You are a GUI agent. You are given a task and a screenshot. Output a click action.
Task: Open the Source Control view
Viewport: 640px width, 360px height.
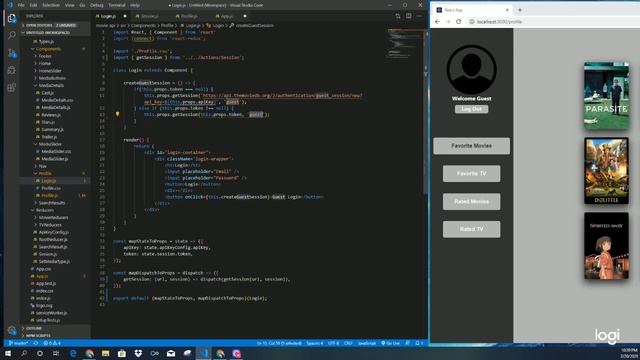coord(12,53)
